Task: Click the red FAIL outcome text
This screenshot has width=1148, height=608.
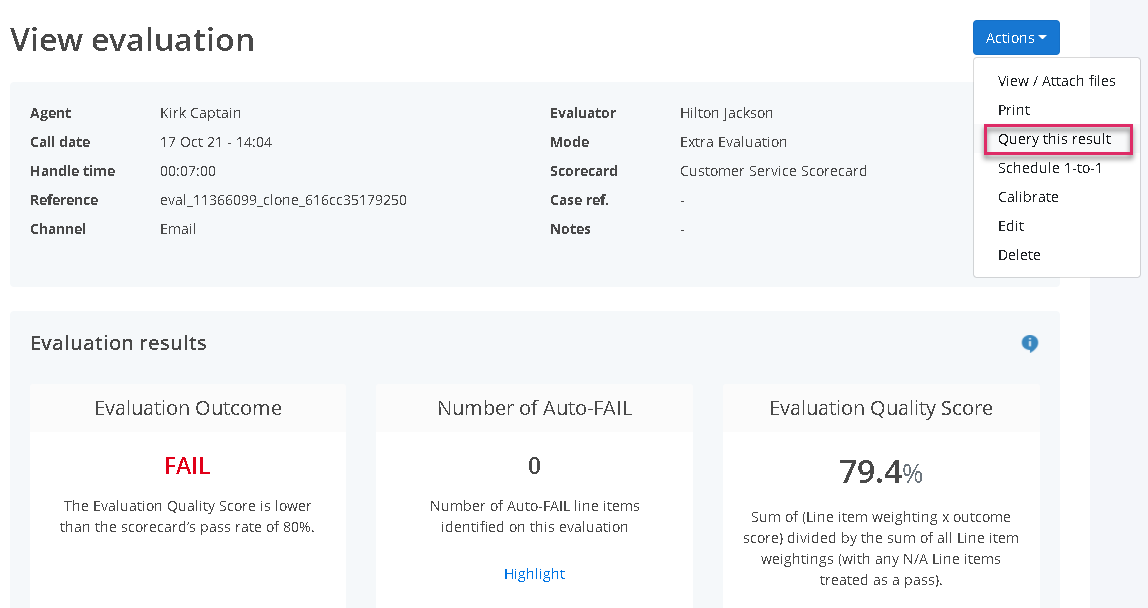Action: (187, 466)
